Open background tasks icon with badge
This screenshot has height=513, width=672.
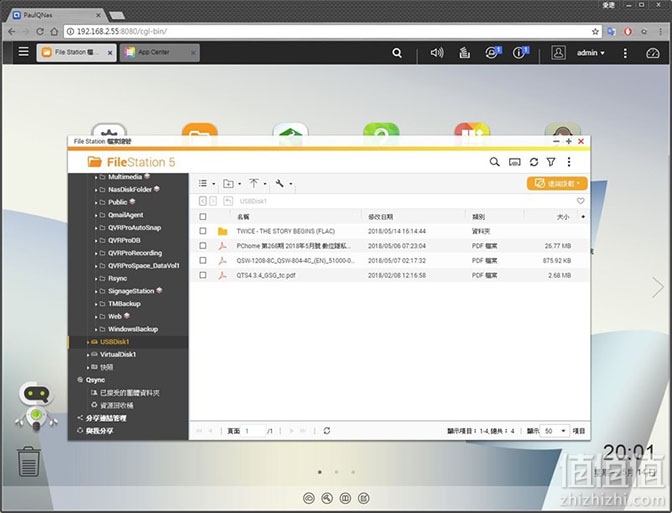point(492,52)
